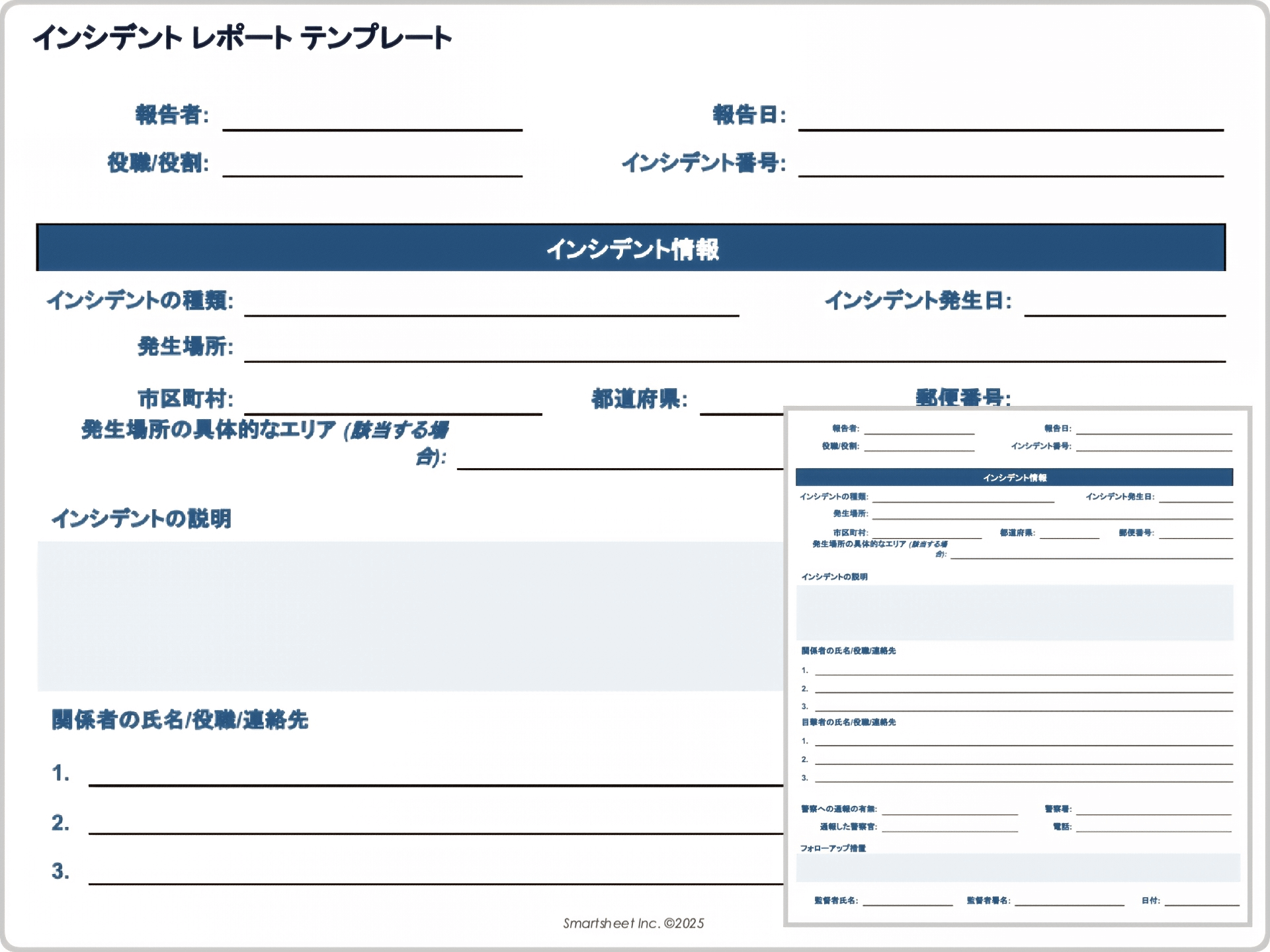This screenshot has width=1270, height=952.
Task: Click the 市区町村 blank line in large form
Action: pyautogui.click(x=393, y=414)
